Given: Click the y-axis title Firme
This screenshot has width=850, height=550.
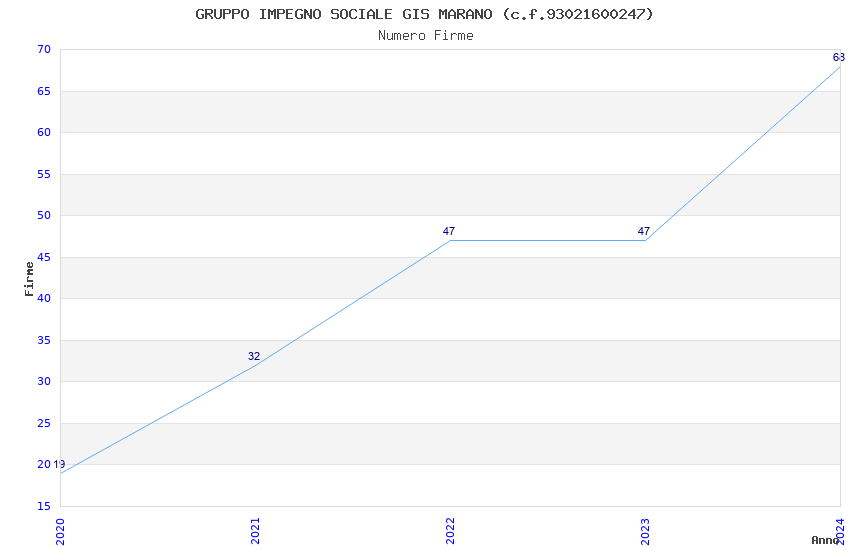Looking at the screenshot, I should coord(29,279).
